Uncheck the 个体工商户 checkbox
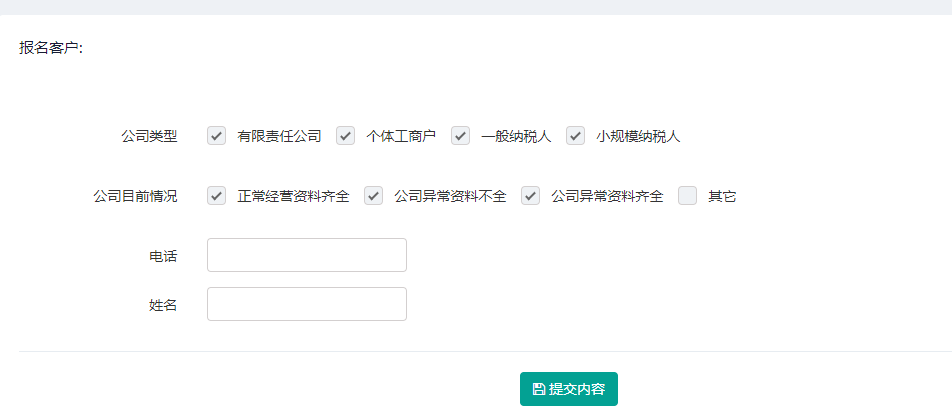The height and width of the screenshot is (420, 952). pos(345,136)
